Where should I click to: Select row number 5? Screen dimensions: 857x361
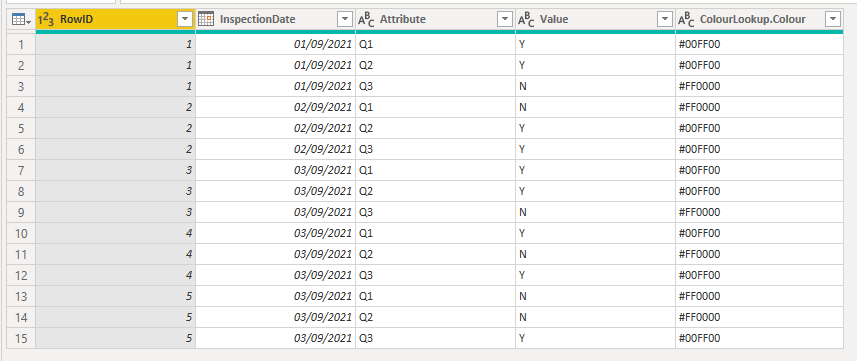point(21,128)
